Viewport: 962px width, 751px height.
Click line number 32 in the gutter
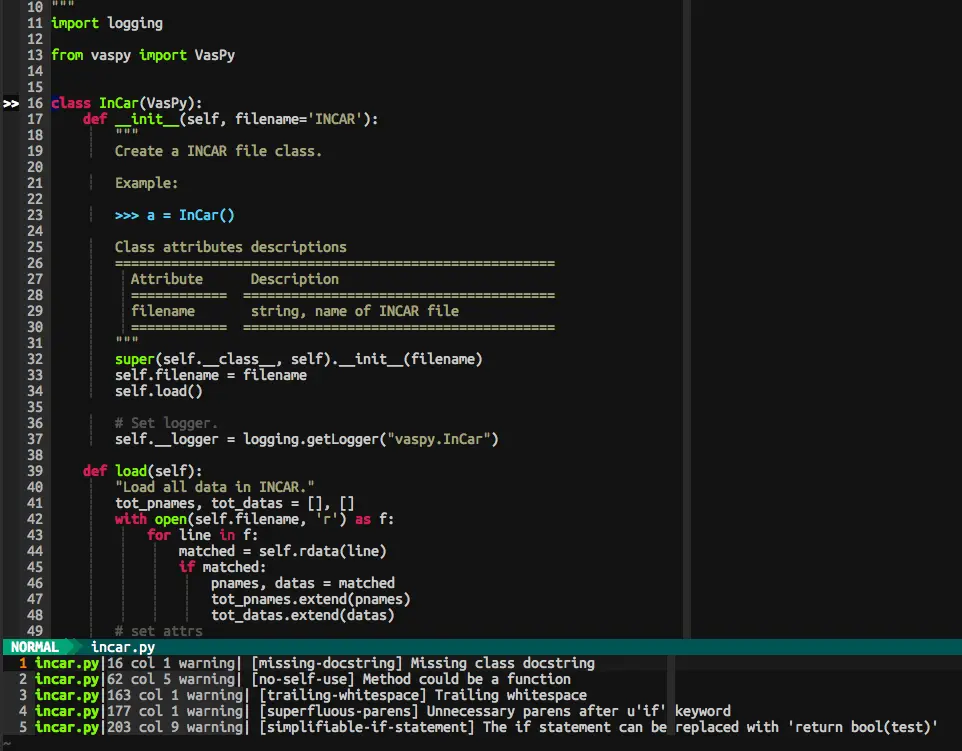coord(35,360)
